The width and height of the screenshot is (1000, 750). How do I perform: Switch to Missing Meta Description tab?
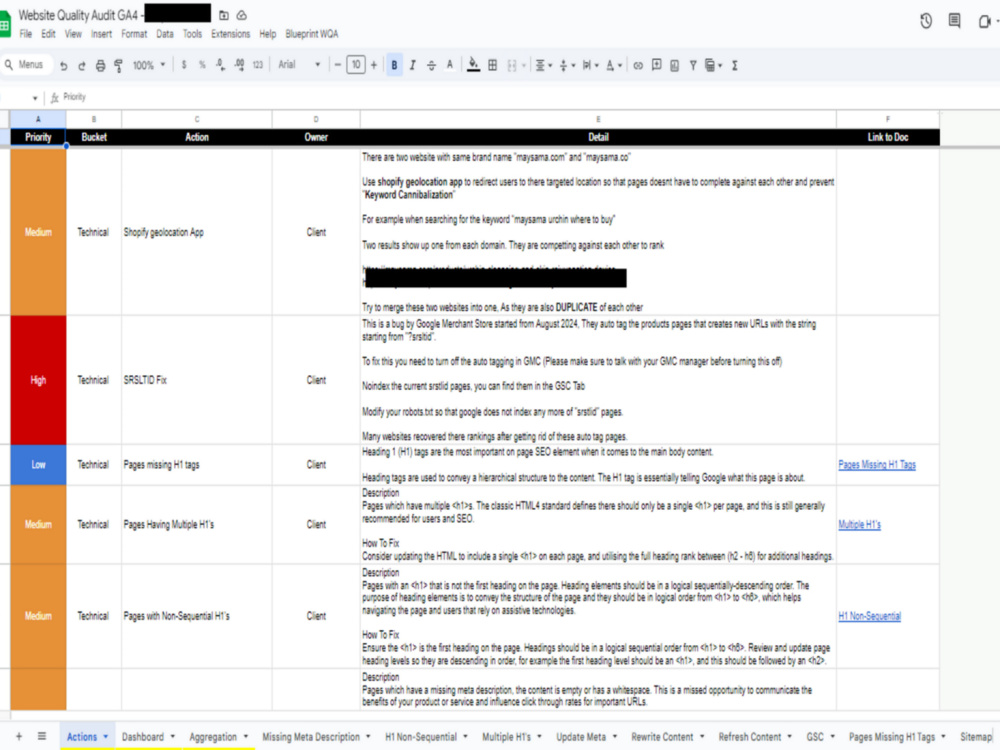(316, 737)
